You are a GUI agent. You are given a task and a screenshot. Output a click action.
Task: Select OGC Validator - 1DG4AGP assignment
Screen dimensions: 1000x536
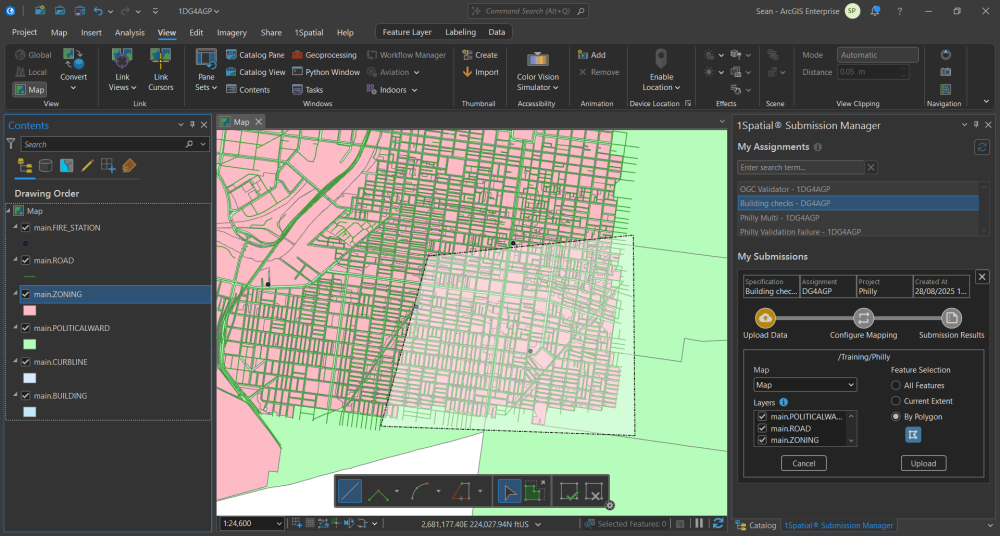point(858,189)
